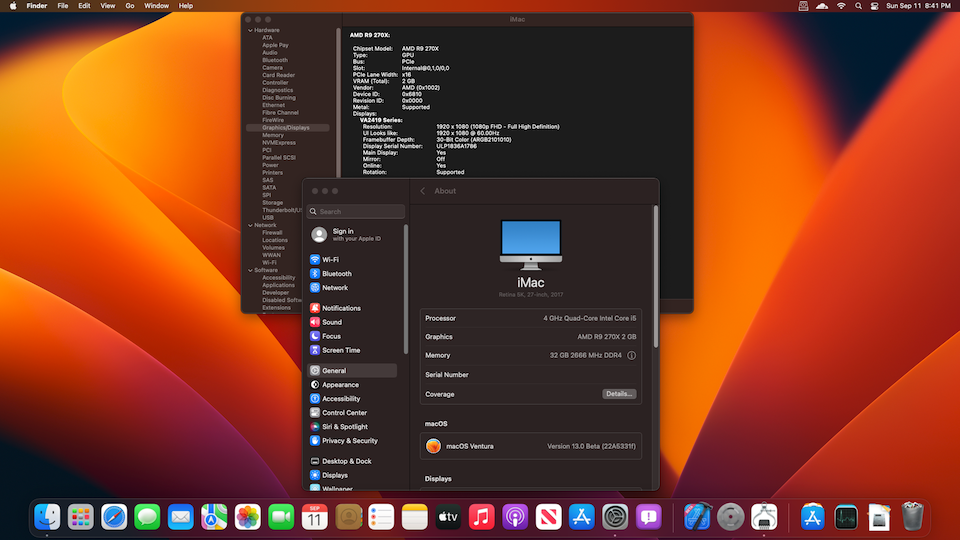This screenshot has height=540, width=960.
Task: Open Podcasts from the Dock
Action: click(x=515, y=517)
